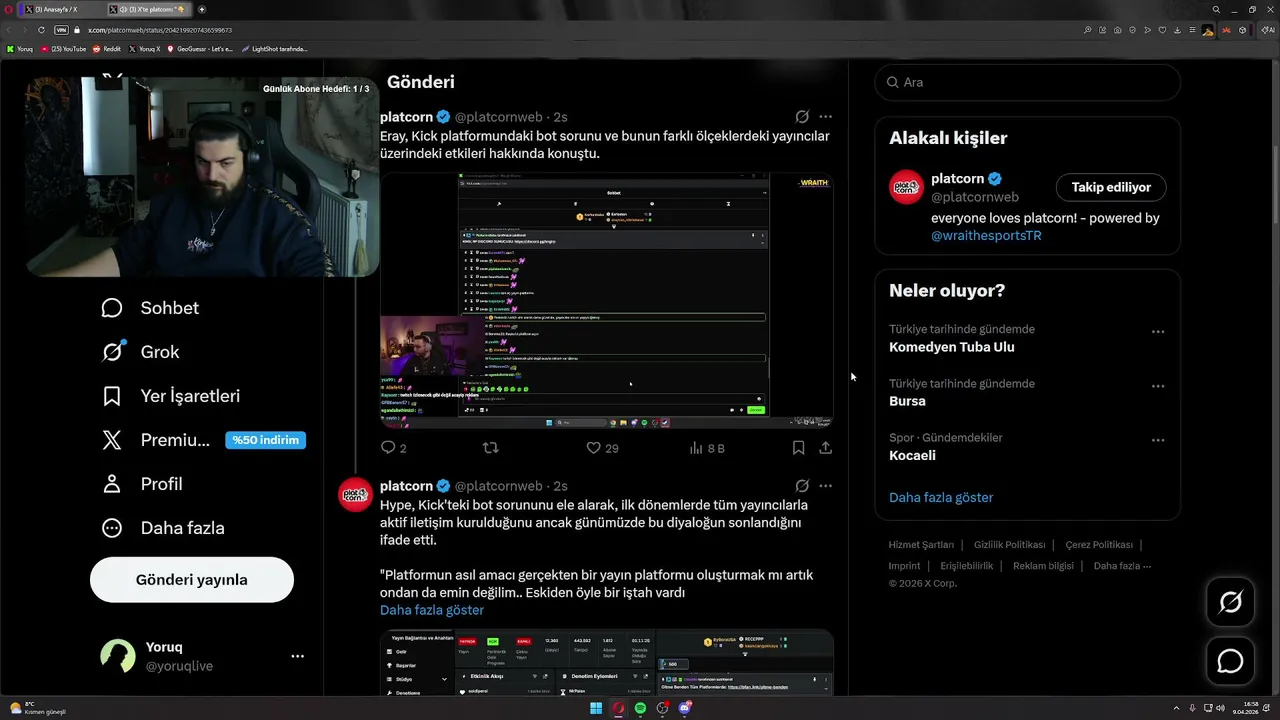
Task: Click Gönderi yayınla button
Action: pos(192,580)
